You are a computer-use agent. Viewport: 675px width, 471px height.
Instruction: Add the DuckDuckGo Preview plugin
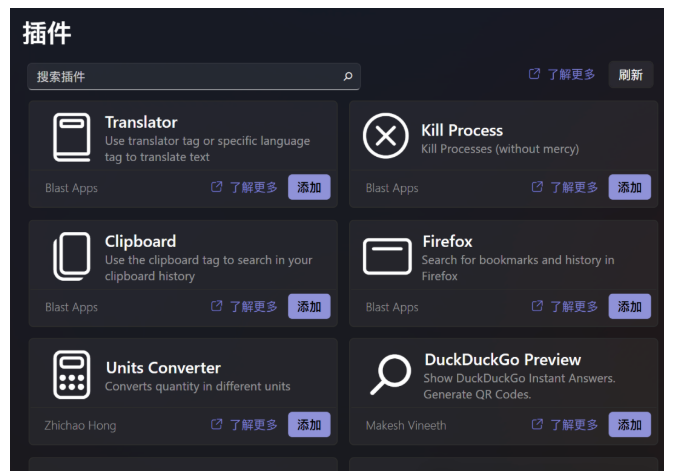629,425
